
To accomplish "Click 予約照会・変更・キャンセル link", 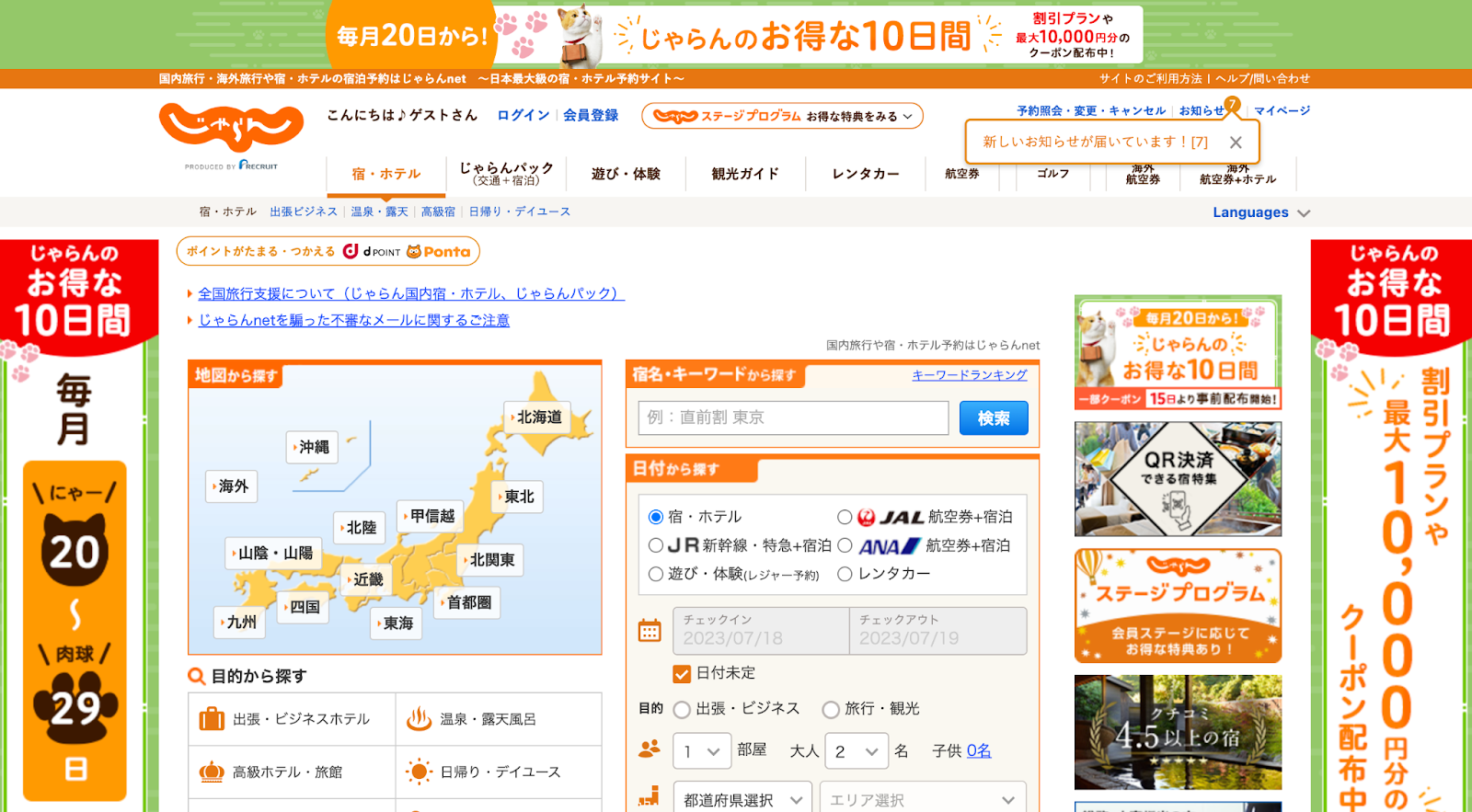I will point(1091,110).
